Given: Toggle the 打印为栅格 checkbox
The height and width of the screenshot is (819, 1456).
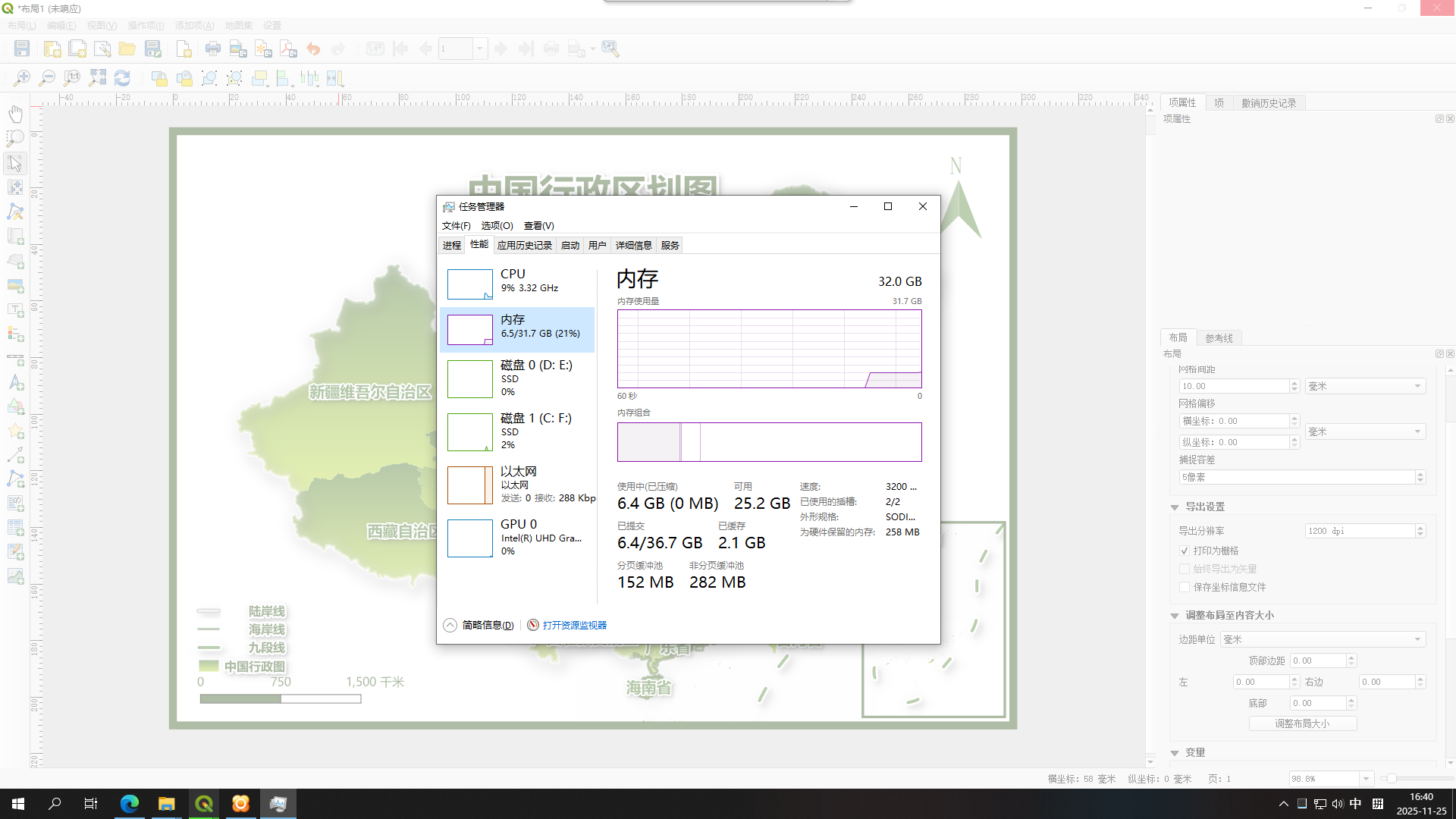Looking at the screenshot, I should pyautogui.click(x=1185, y=551).
